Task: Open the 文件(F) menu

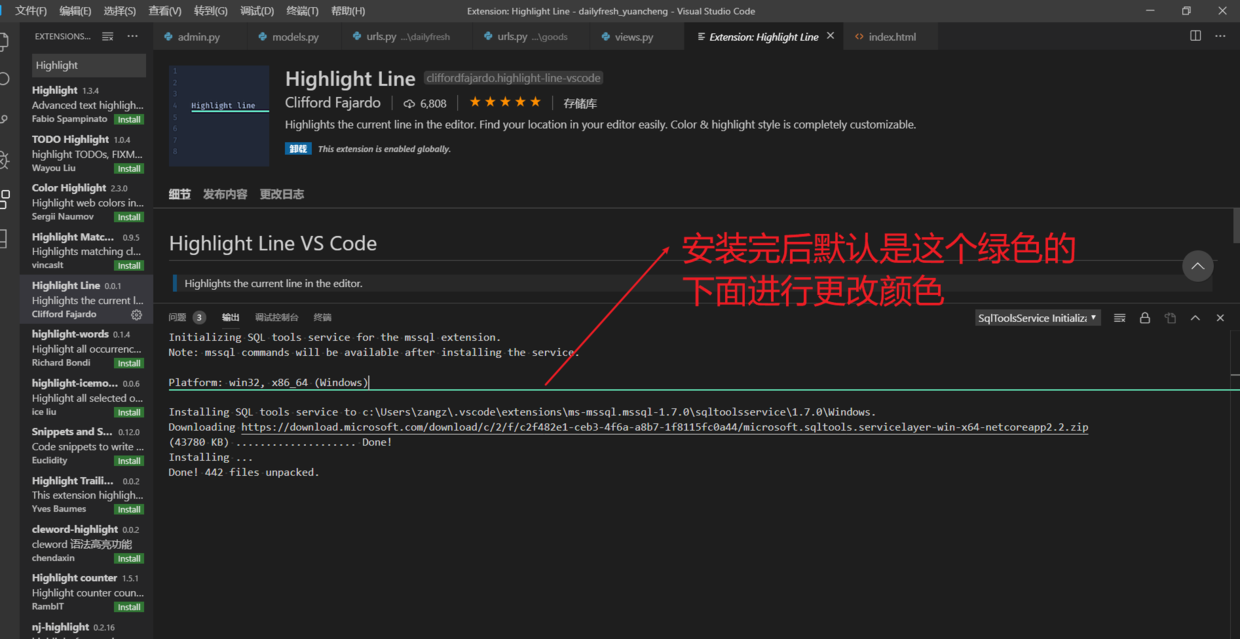Action: pyautogui.click(x=31, y=11)
